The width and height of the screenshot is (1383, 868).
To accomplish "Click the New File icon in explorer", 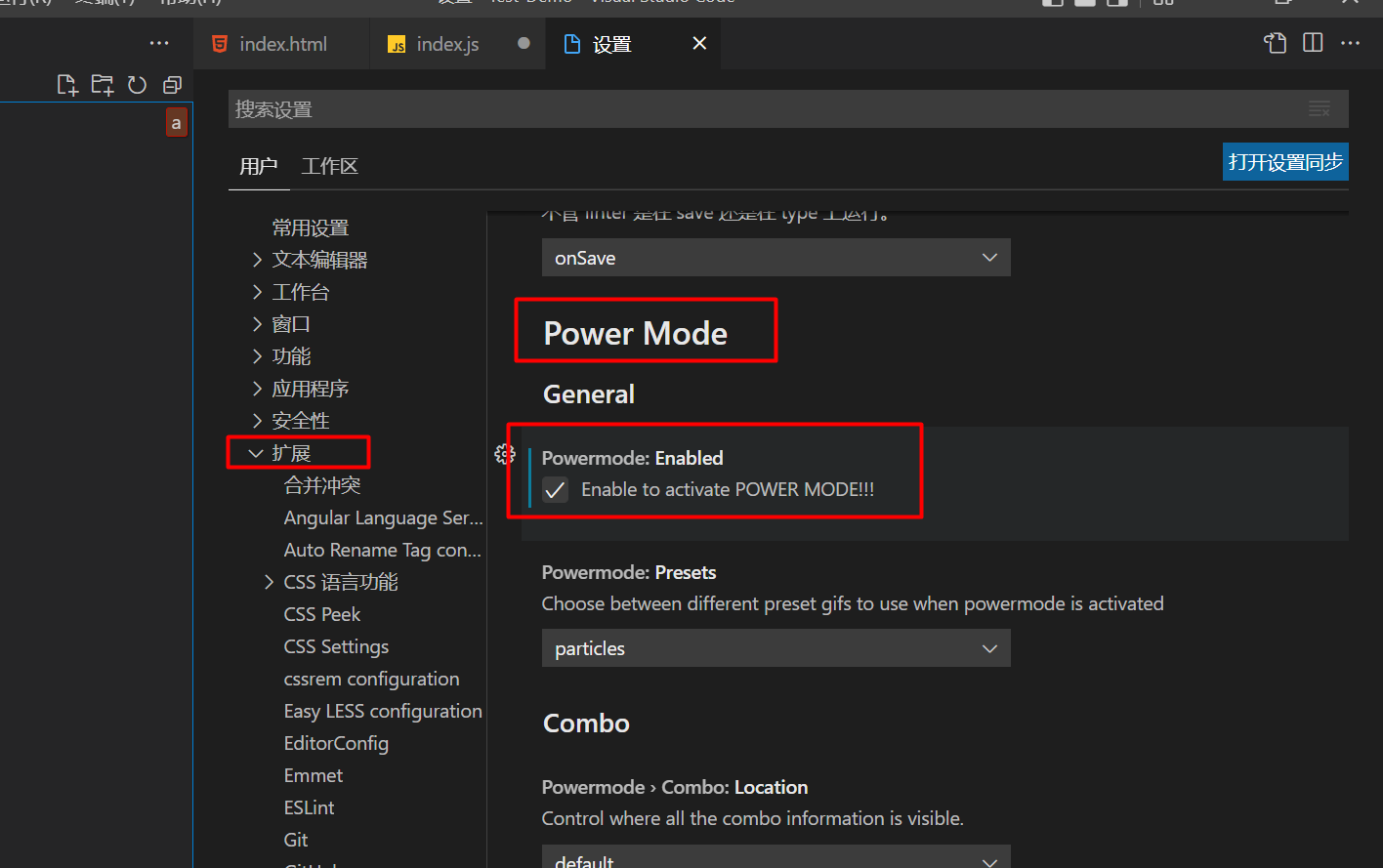I will pyautogui.click(x=67, y=85).
